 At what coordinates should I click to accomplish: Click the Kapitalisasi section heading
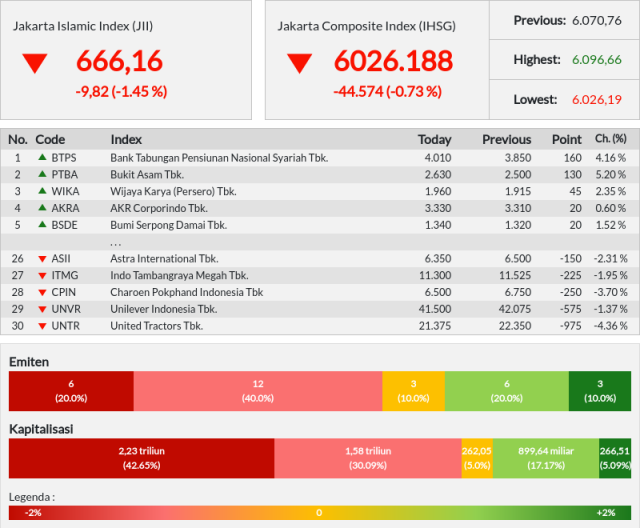point(41,429)
